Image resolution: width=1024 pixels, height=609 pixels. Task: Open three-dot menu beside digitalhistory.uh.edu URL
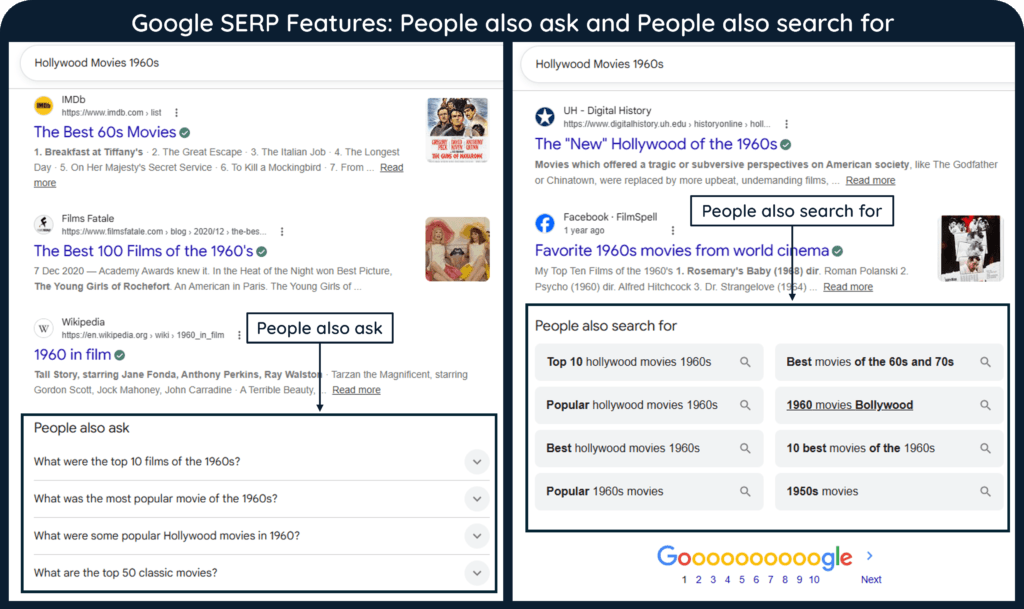click(786, 124)
